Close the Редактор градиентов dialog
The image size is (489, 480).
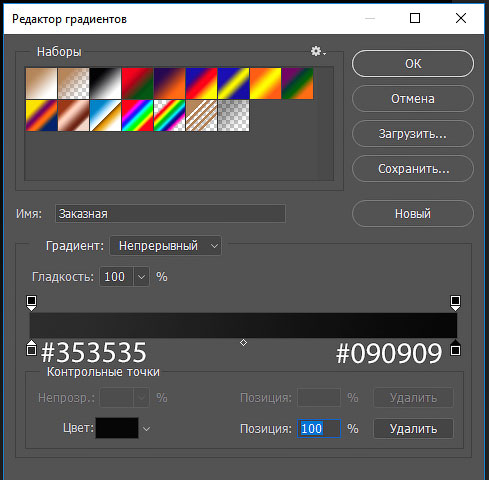tap(461, 18)
